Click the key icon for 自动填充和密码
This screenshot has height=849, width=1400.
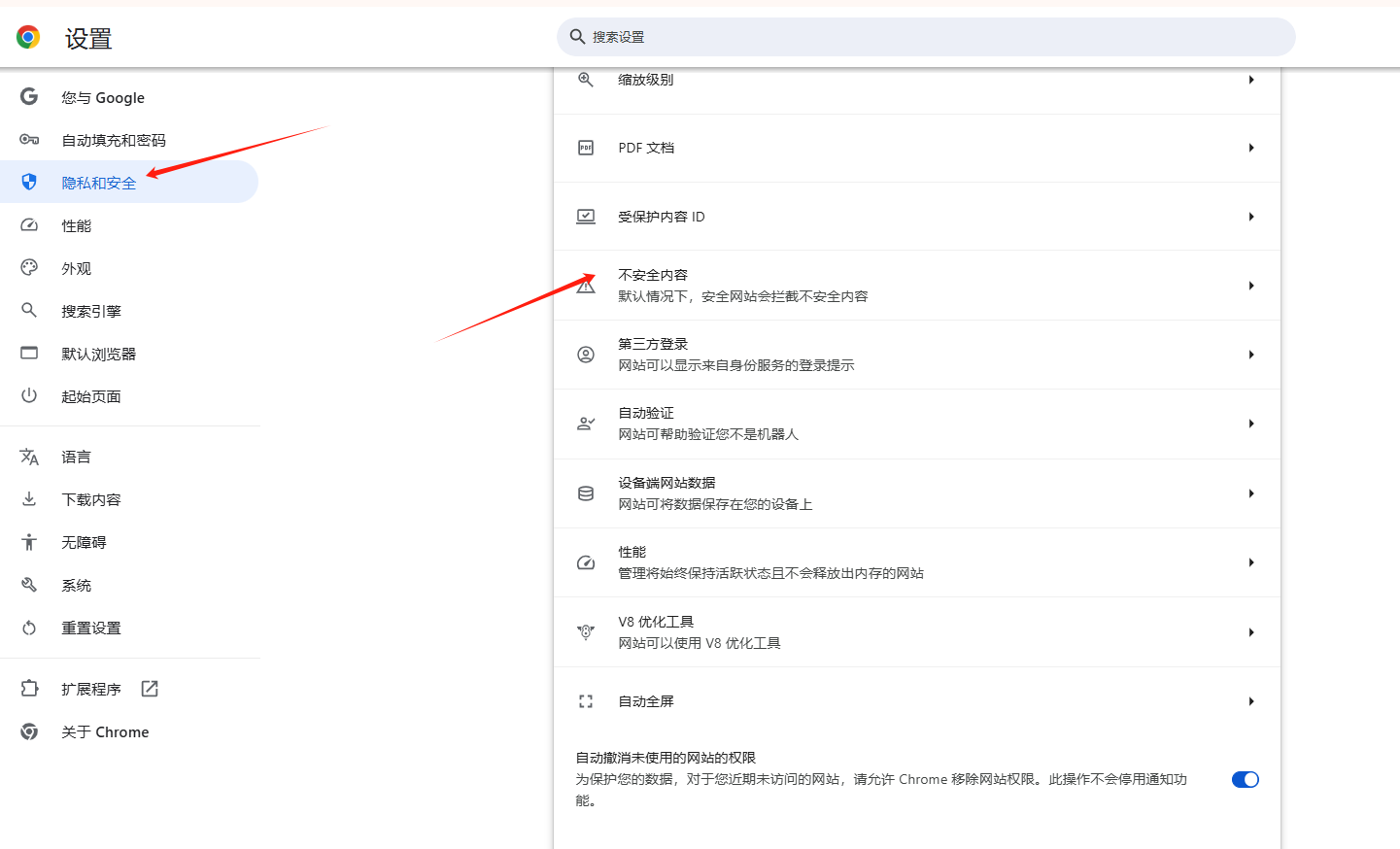[x=29, y=140]
